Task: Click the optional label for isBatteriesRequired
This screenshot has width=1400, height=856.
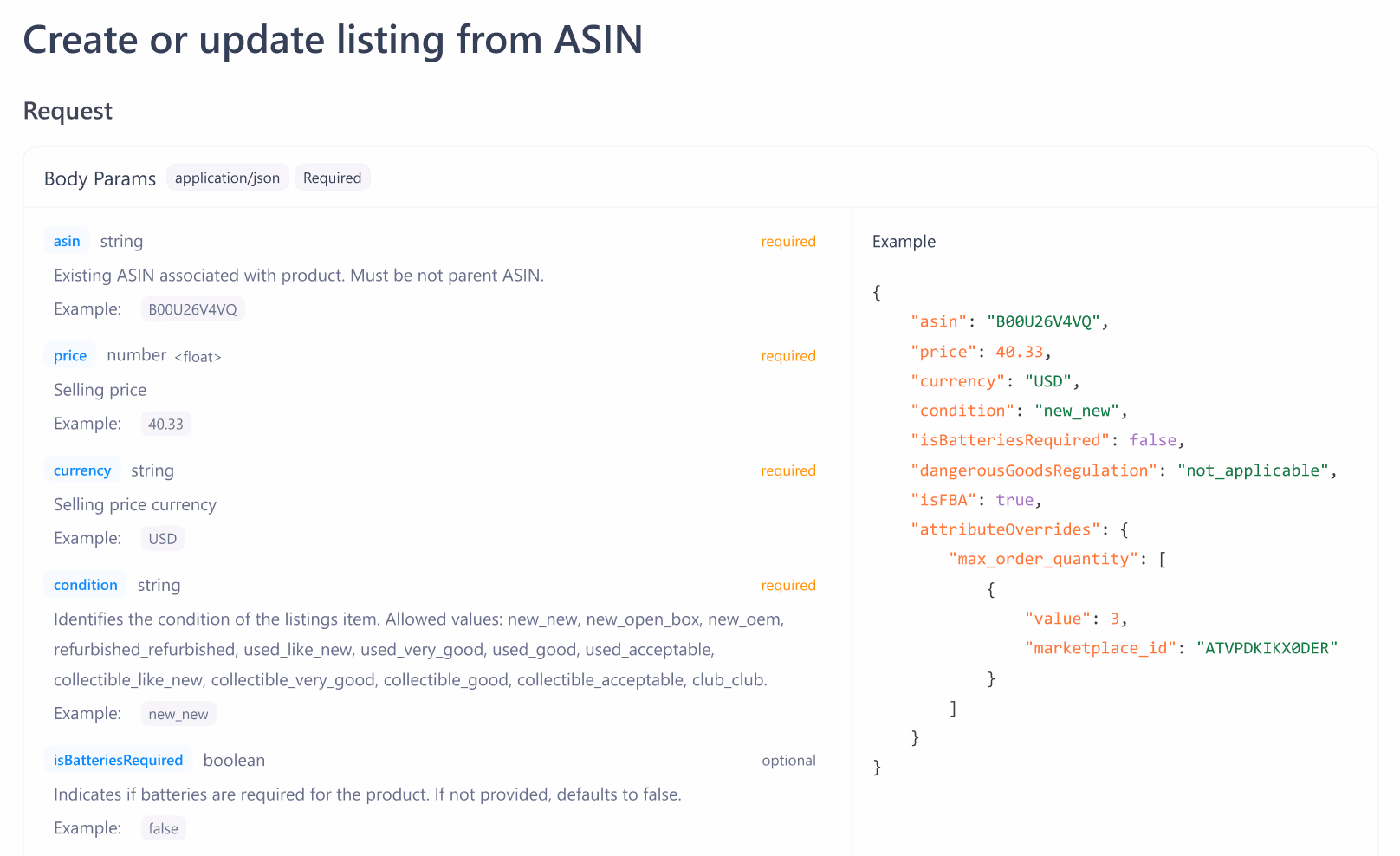Action: [789, 761]
